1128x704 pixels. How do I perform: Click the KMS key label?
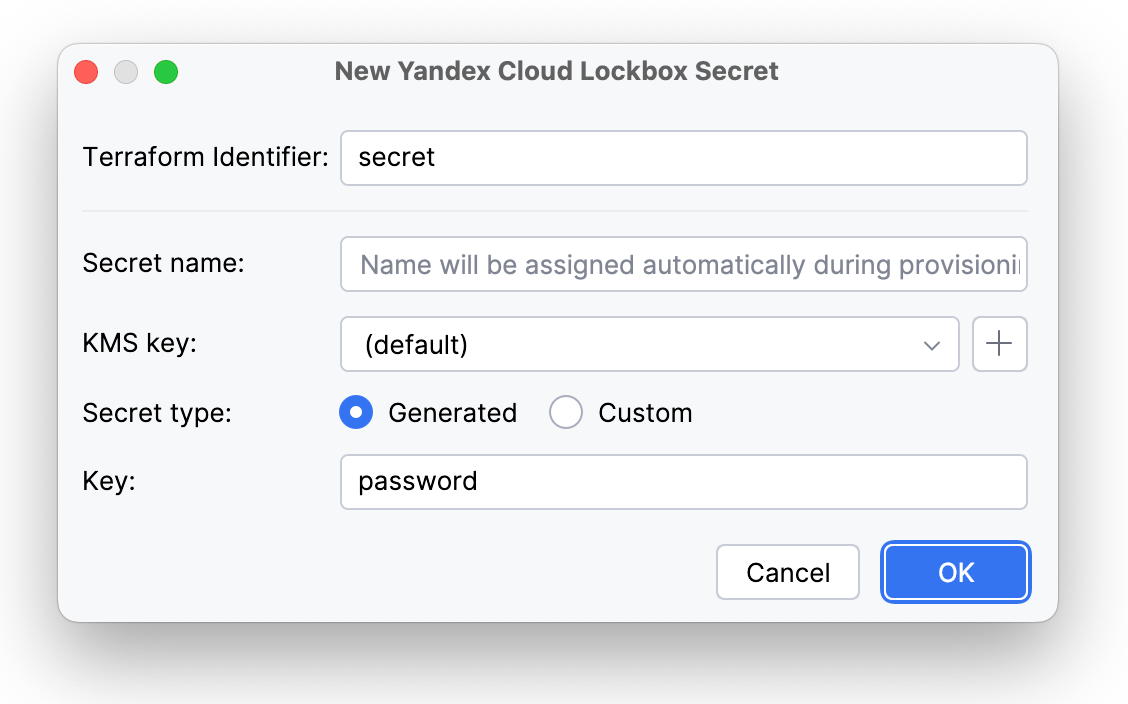pyautogui.click(x=140, y=344)
